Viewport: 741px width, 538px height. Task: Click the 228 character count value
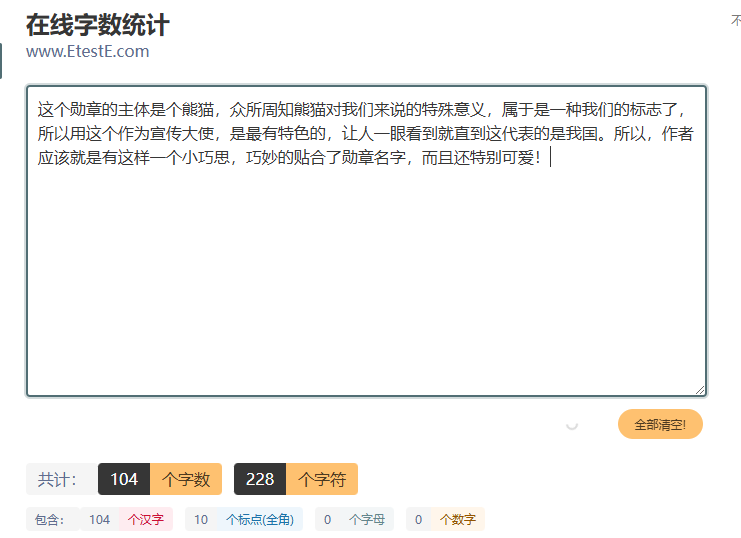click(x=260, y=479)
